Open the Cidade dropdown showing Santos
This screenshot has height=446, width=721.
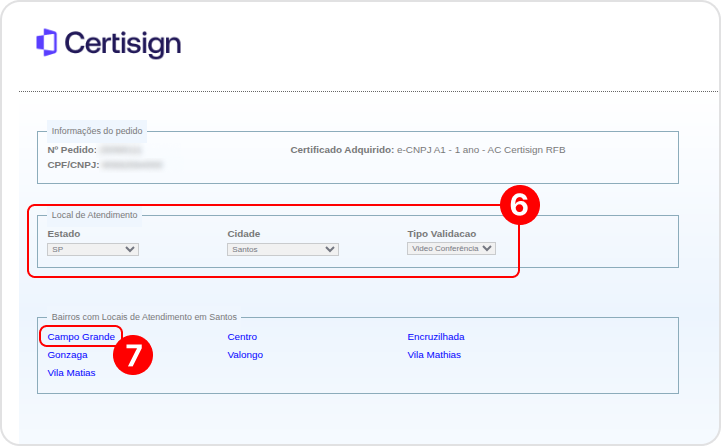283,249
